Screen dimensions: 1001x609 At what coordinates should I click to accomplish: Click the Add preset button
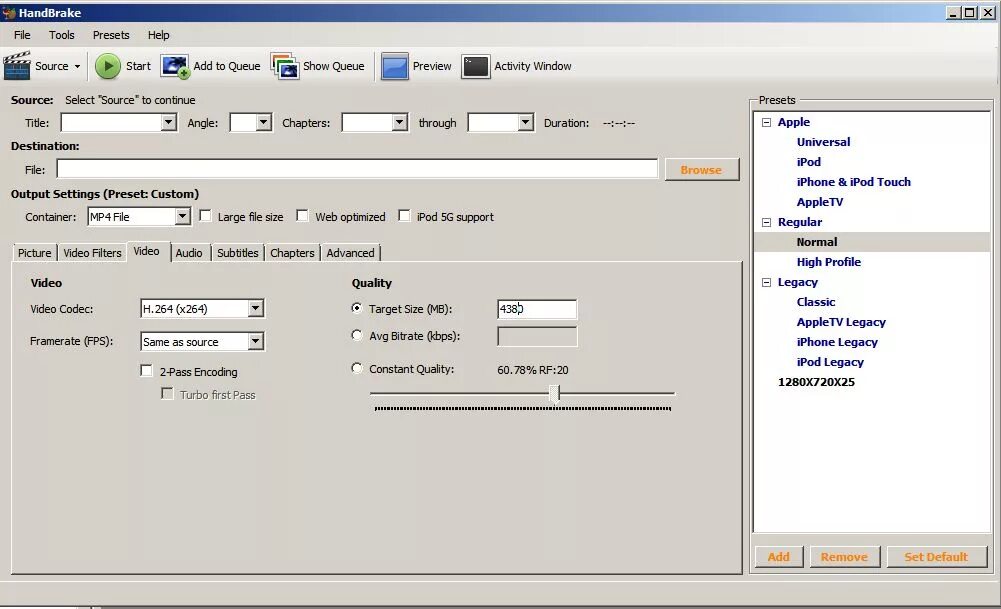pos(779,557)
